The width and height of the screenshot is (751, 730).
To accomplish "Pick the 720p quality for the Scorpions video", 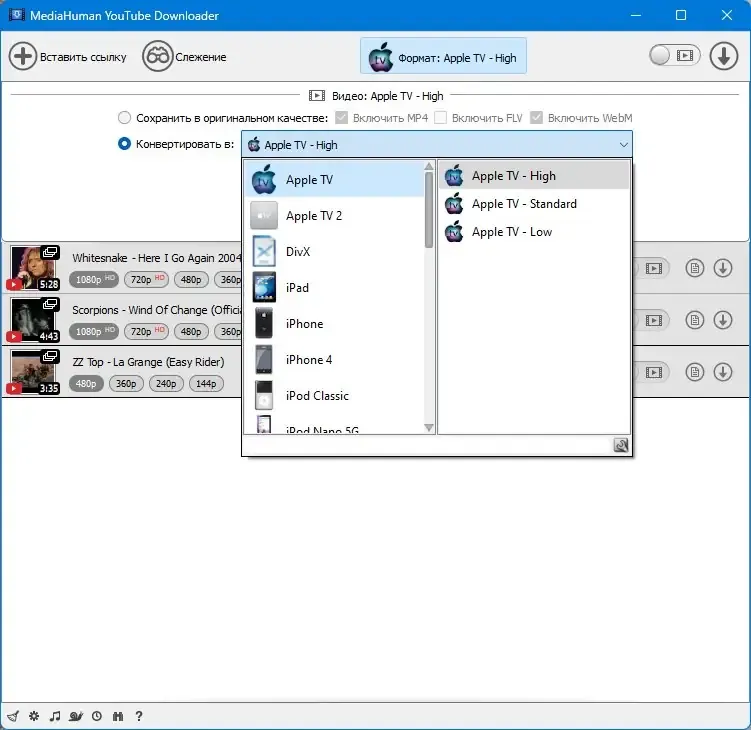I will point(147,331).
